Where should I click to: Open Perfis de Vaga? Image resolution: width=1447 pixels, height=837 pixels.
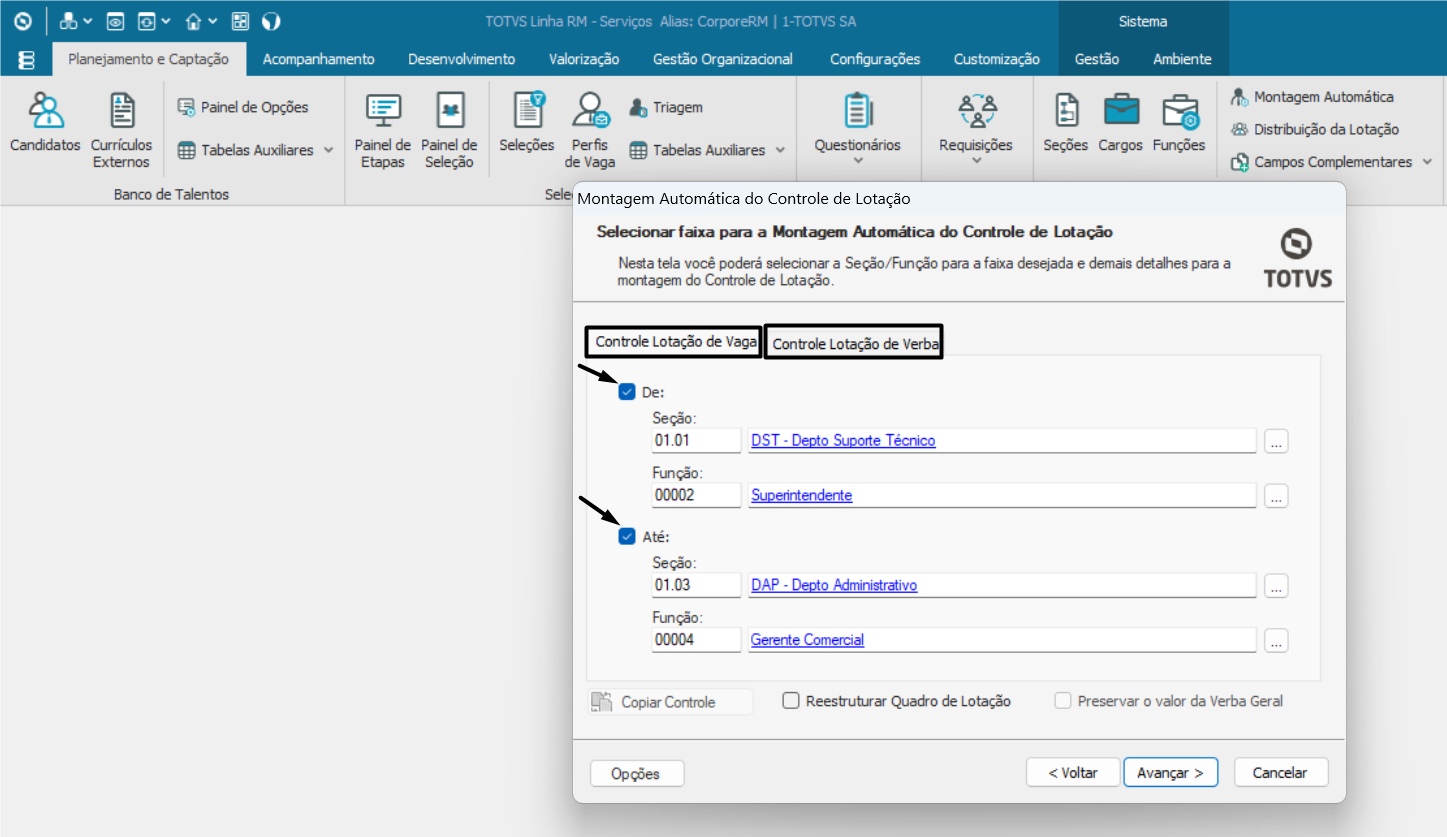point(590,130)
